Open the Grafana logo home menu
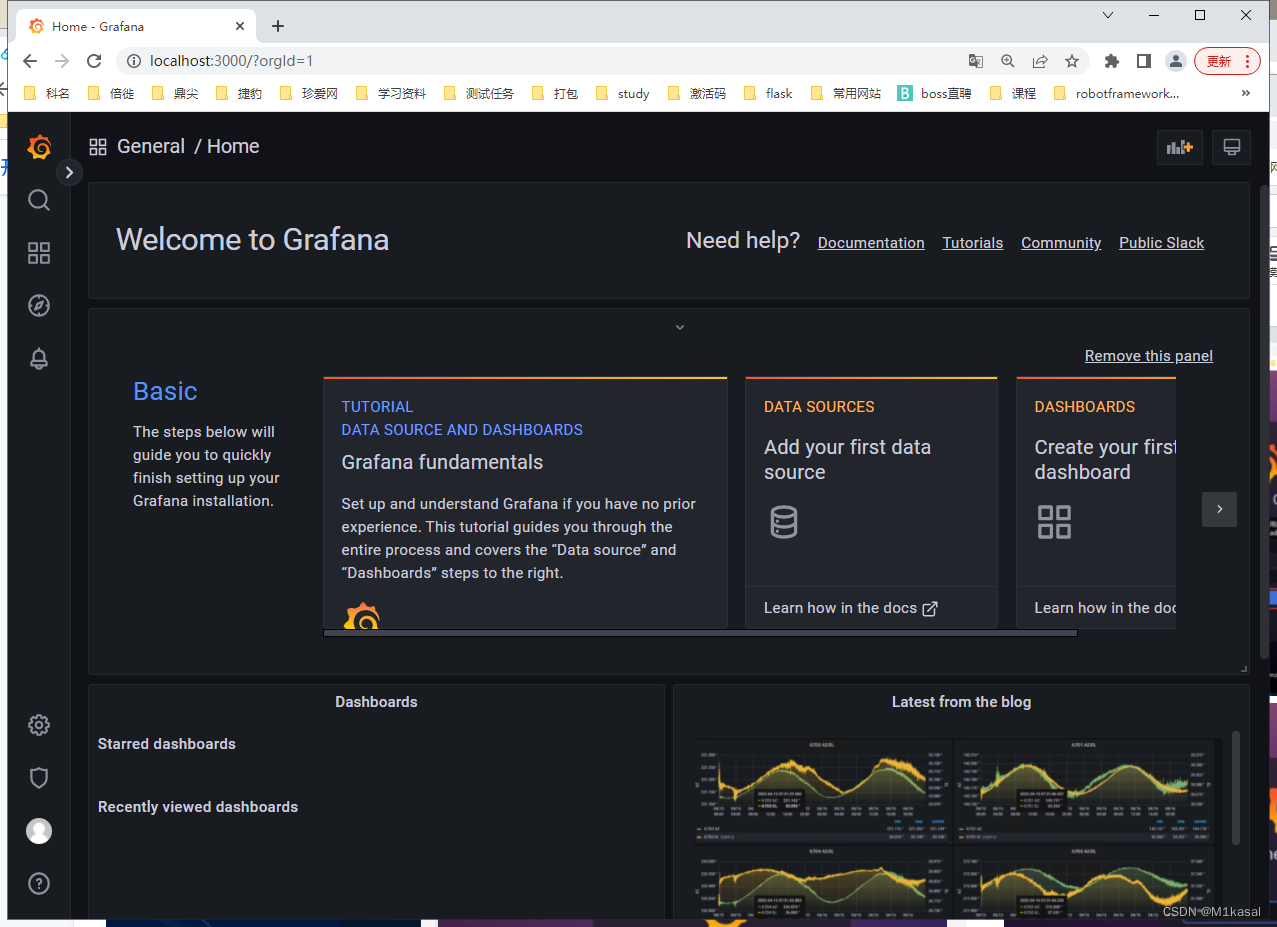 [x=39, y=147]
